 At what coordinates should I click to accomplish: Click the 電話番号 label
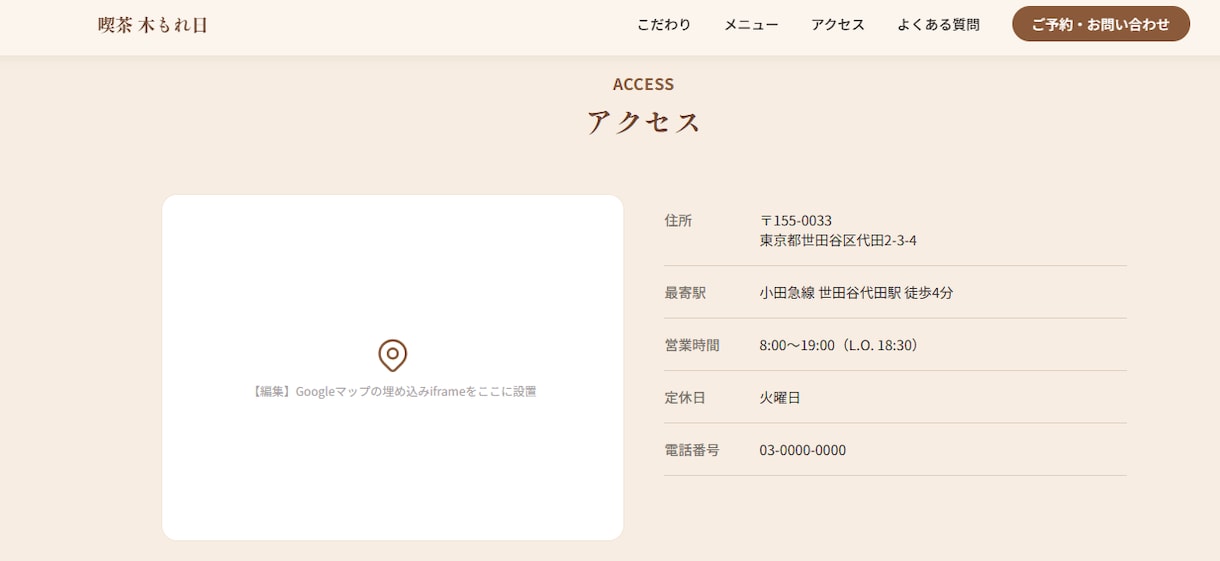coord(692,450)
